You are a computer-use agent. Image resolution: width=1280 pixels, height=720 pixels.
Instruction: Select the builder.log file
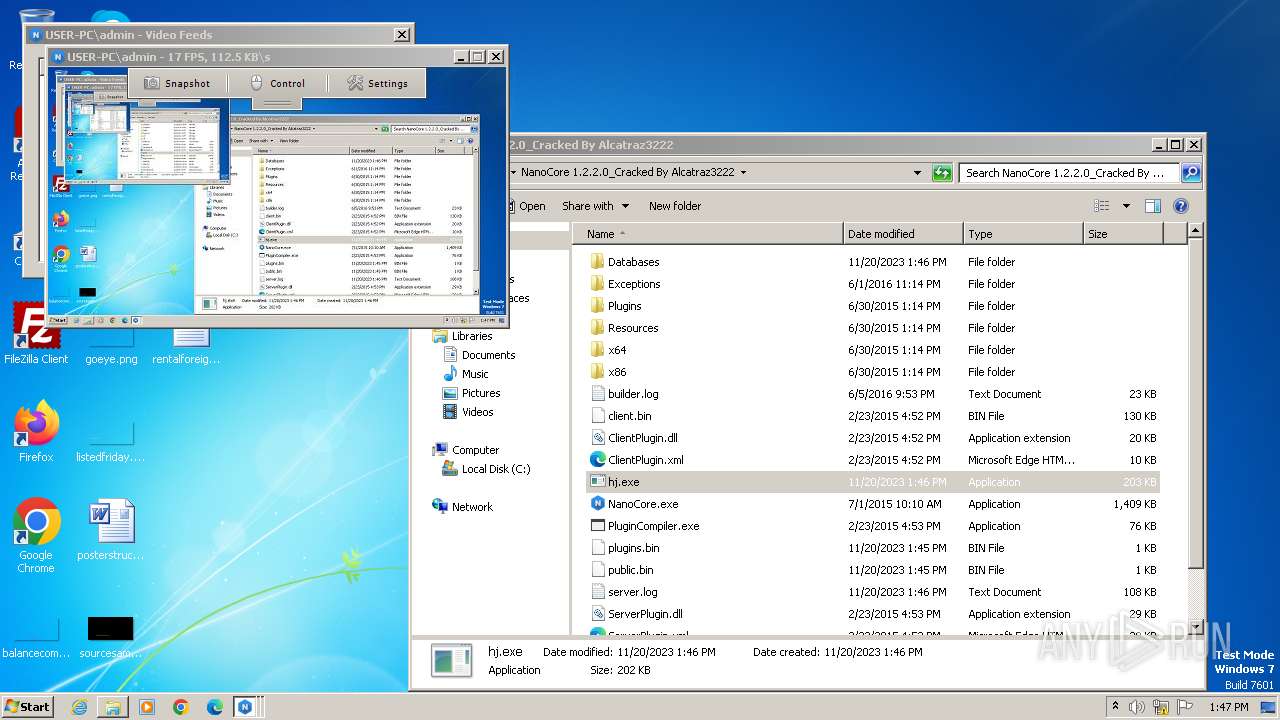tap(872, 394)
